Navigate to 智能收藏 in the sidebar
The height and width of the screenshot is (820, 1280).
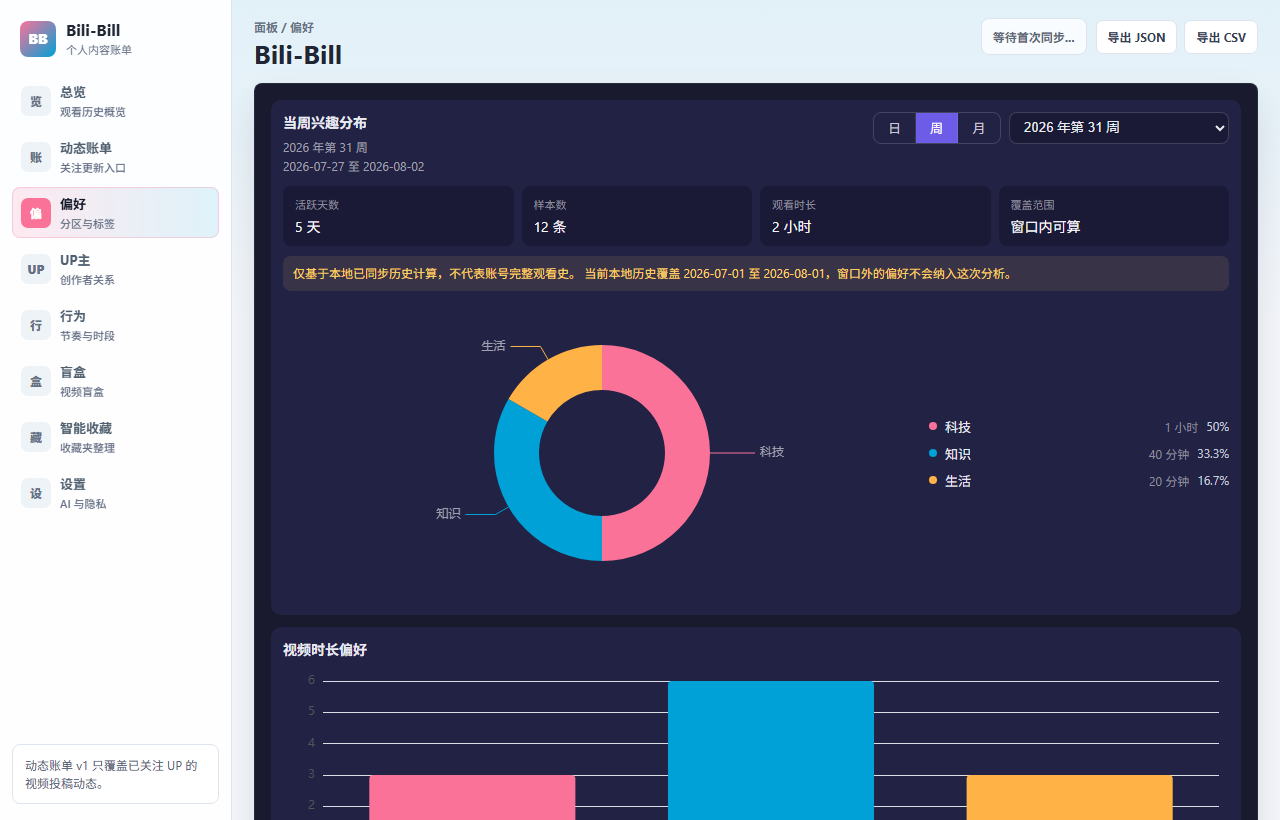[115, 437]
